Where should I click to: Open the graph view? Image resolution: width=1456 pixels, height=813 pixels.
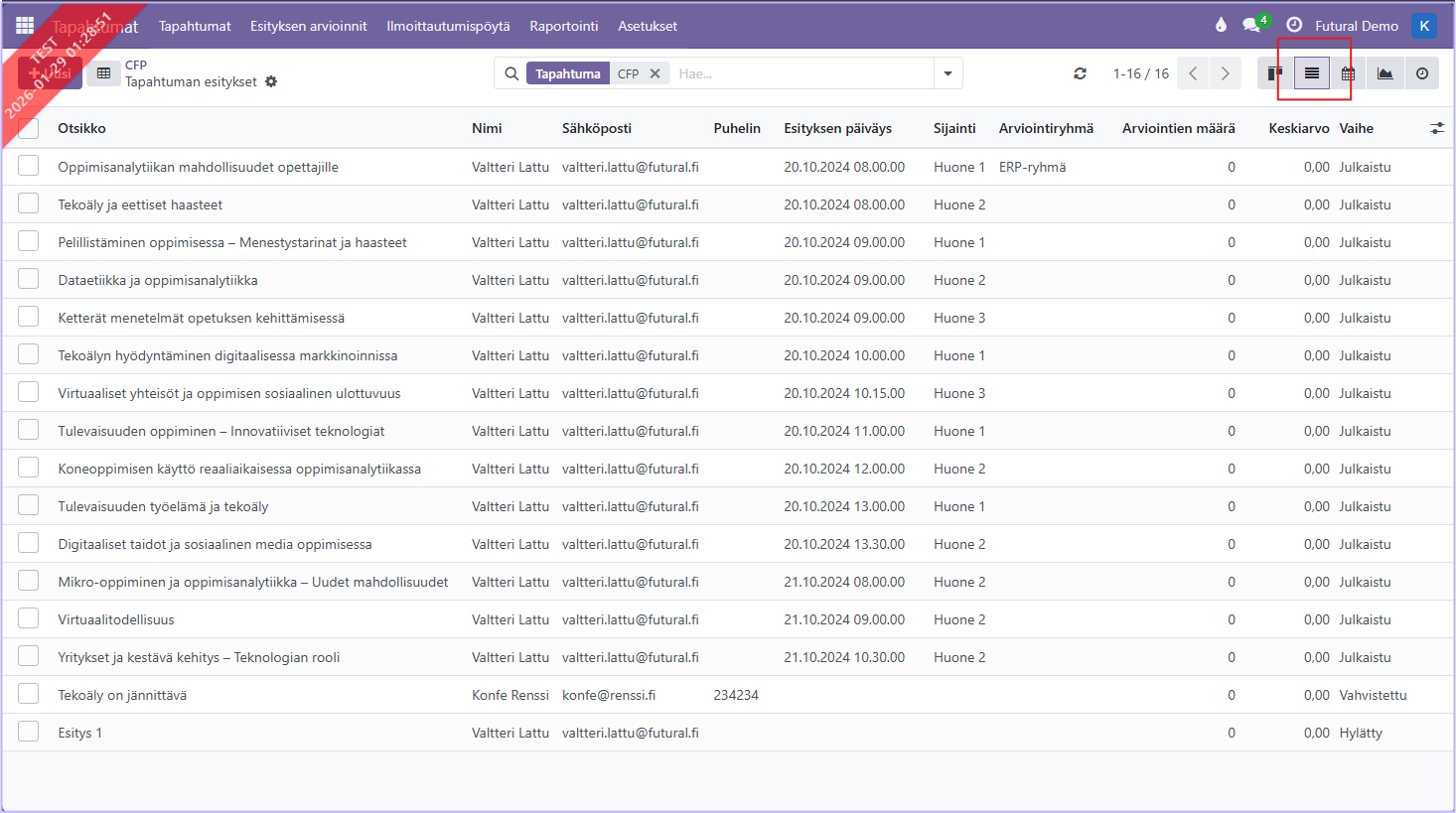[x=1384, y=73]
